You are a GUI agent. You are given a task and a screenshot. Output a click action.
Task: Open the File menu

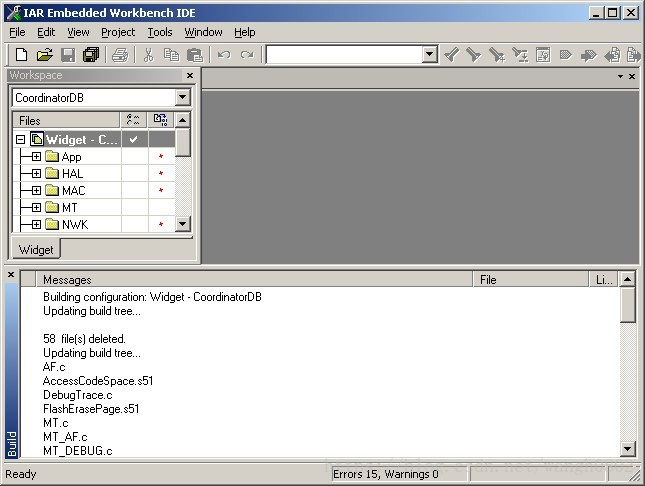[x=17, y=32]
